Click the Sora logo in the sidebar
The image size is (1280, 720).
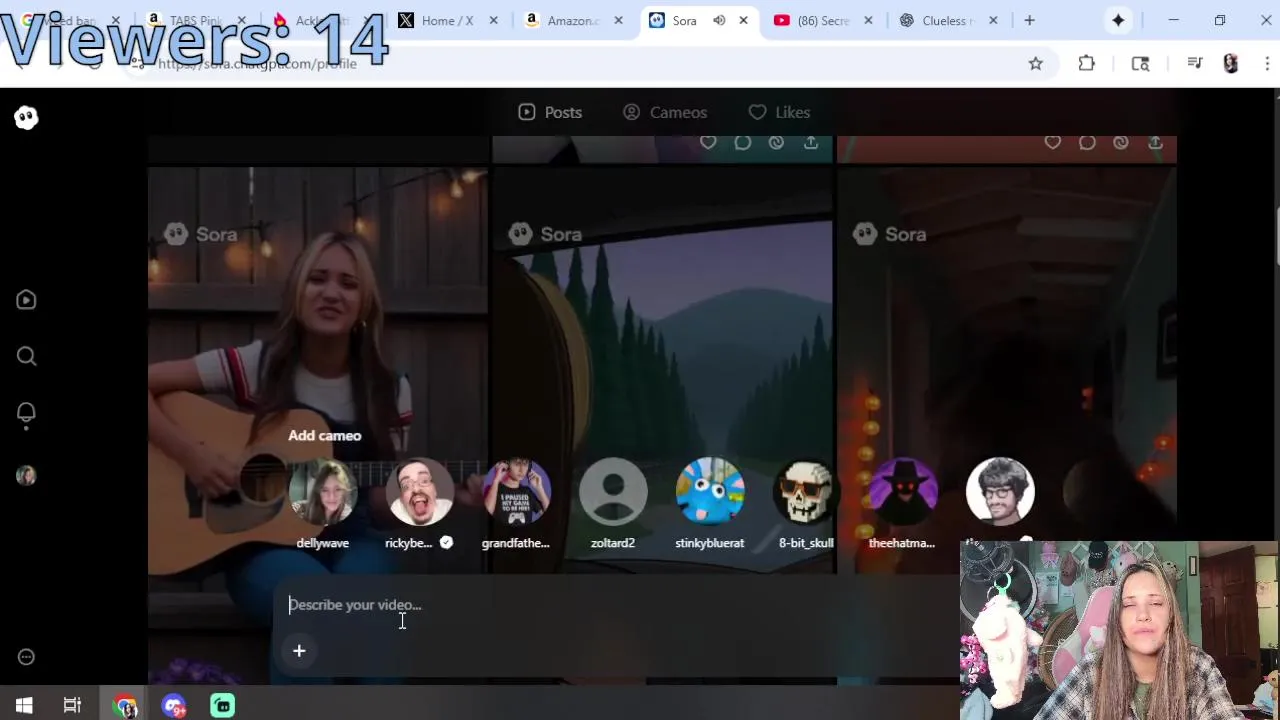point(26,118)
